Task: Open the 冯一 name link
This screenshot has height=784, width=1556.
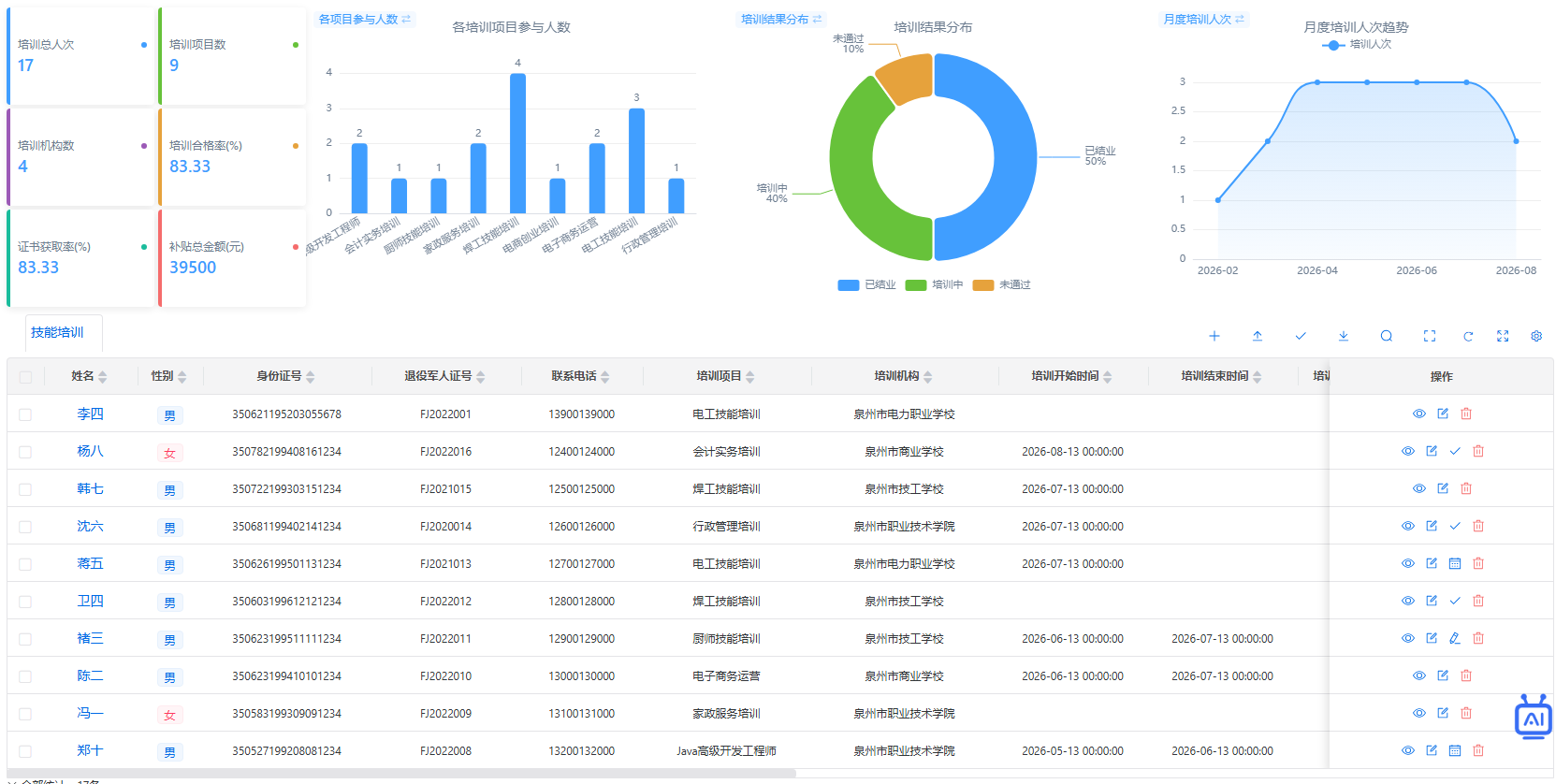Action: point(90,713)
